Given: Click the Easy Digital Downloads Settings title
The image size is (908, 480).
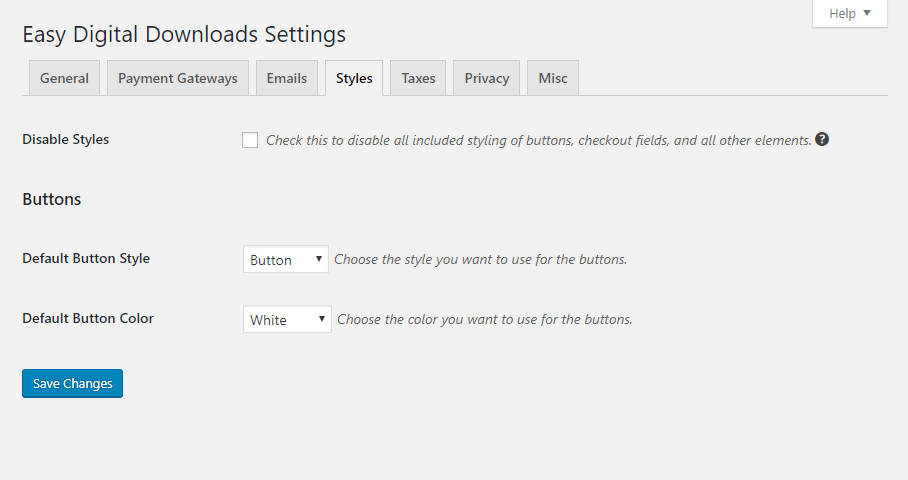Looking at the screenshot, I should coord(184,35).
